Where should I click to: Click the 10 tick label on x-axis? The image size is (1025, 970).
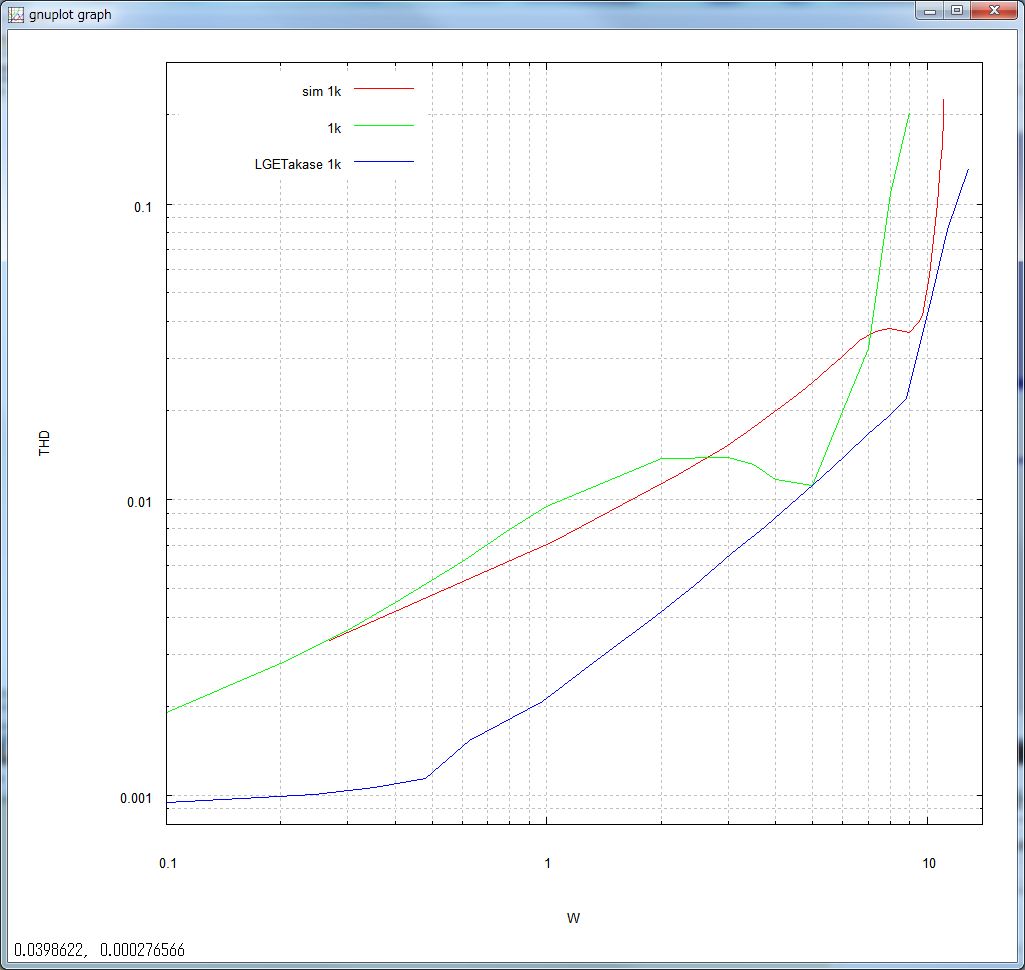coord(928,862)
